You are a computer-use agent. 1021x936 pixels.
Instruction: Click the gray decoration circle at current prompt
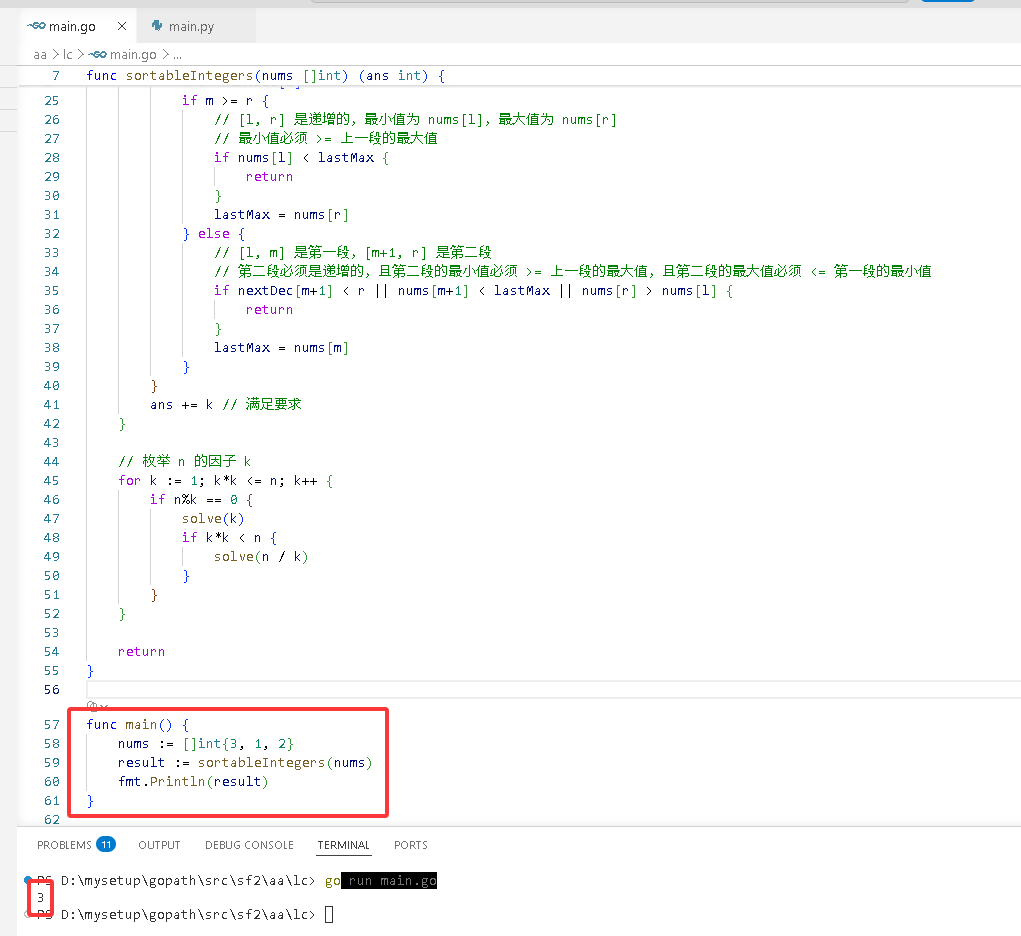[27, 915]
